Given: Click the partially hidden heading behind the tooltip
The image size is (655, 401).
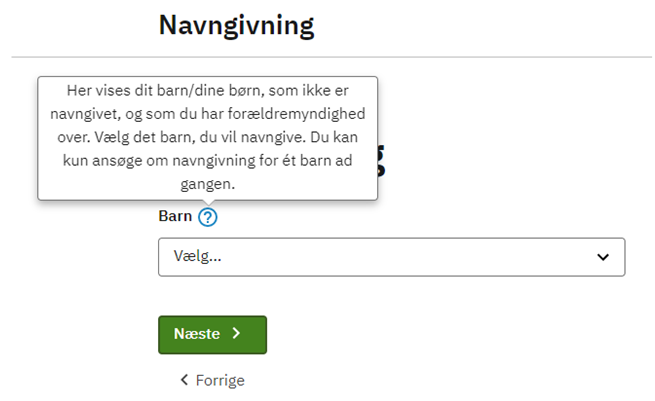Looking at the screenshot, I should pos(381,161).
